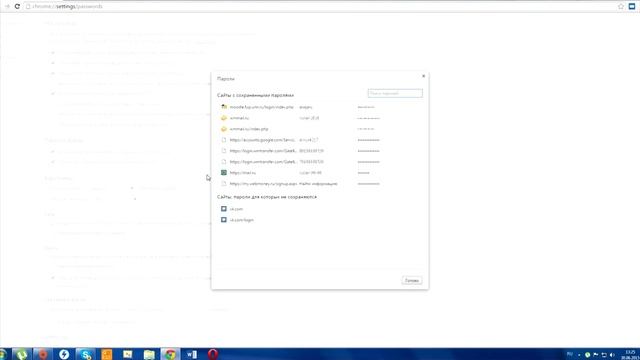The width and height of the screenshot is (640, 360).
Task: Click the vk.com/login site favicon
Action: (x=224, y=220)
